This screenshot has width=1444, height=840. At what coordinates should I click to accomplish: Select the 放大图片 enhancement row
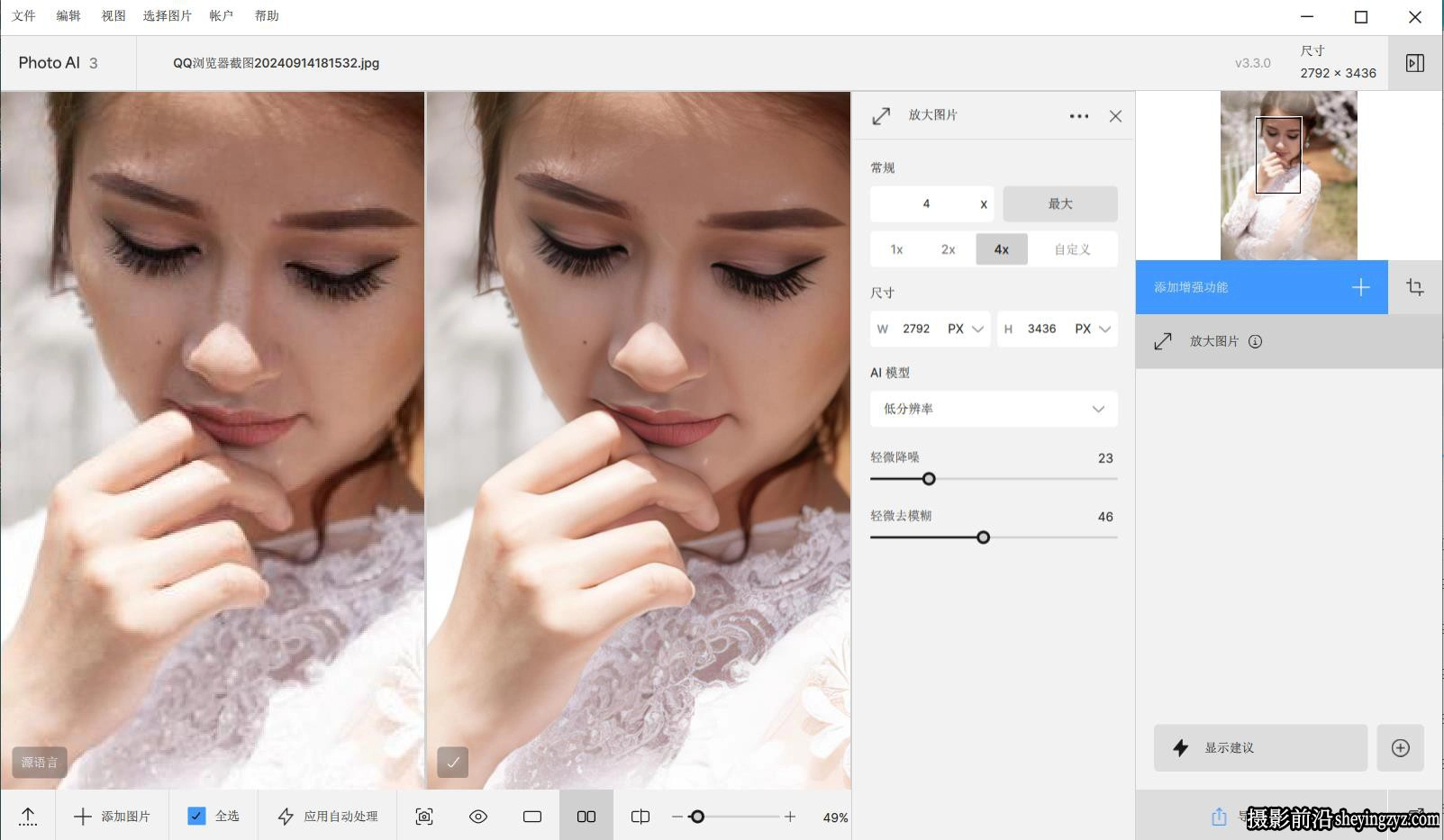coord(1289,341)
